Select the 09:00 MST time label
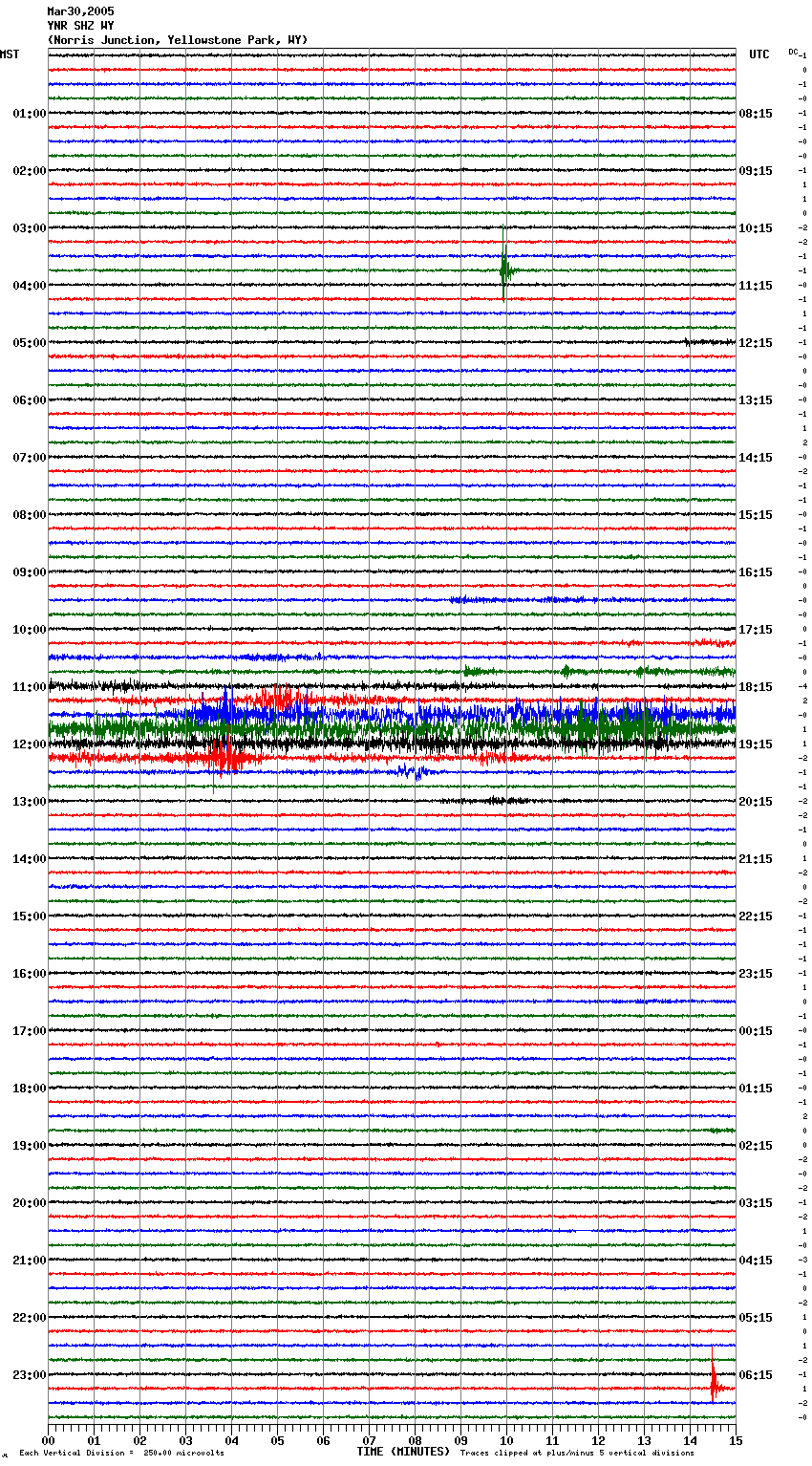 coord(30,572)
